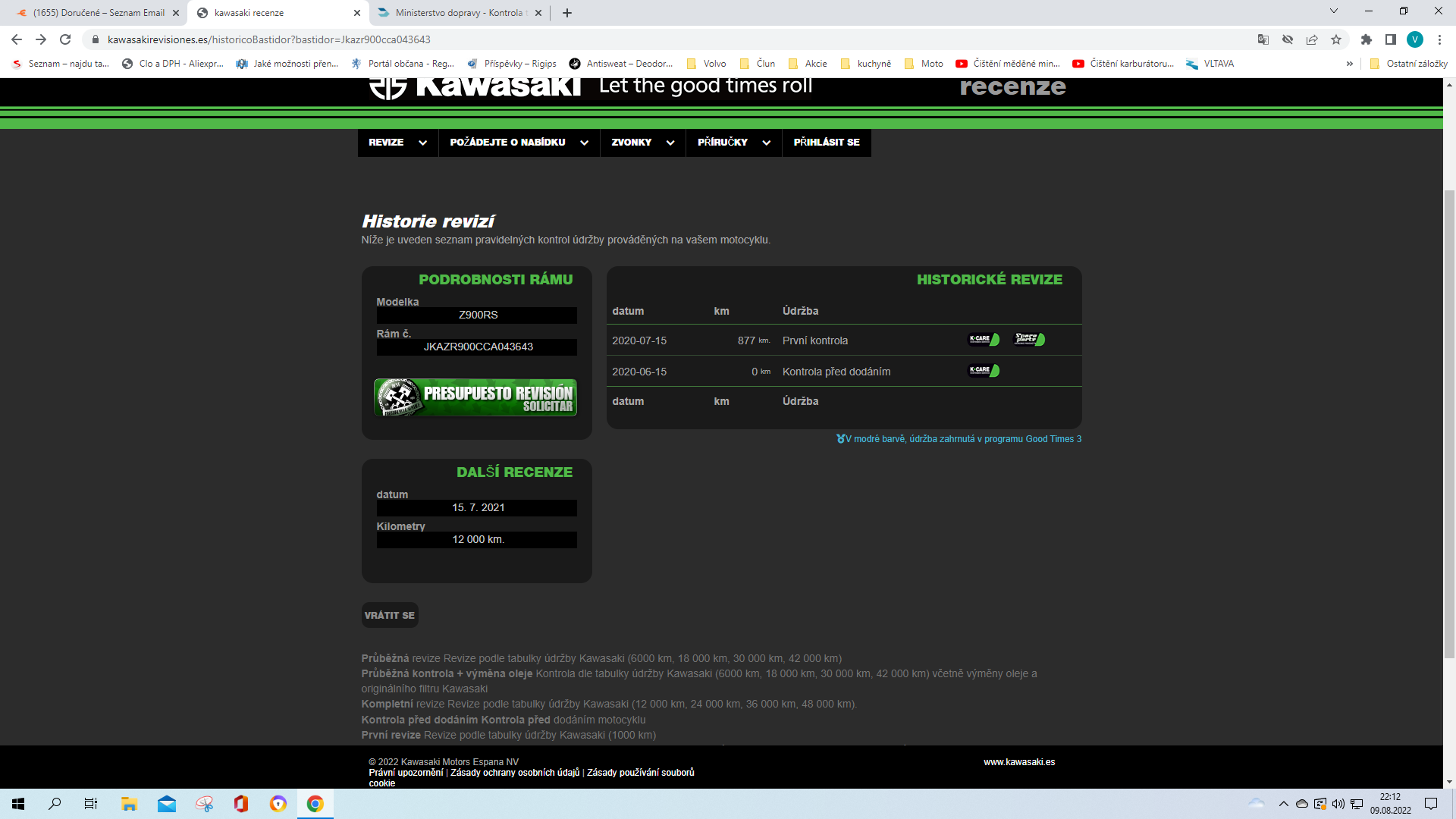The width and height of the screenshot is (1456, 819).
Task: Open notification center icon
Action: (x=1431, y=804)
